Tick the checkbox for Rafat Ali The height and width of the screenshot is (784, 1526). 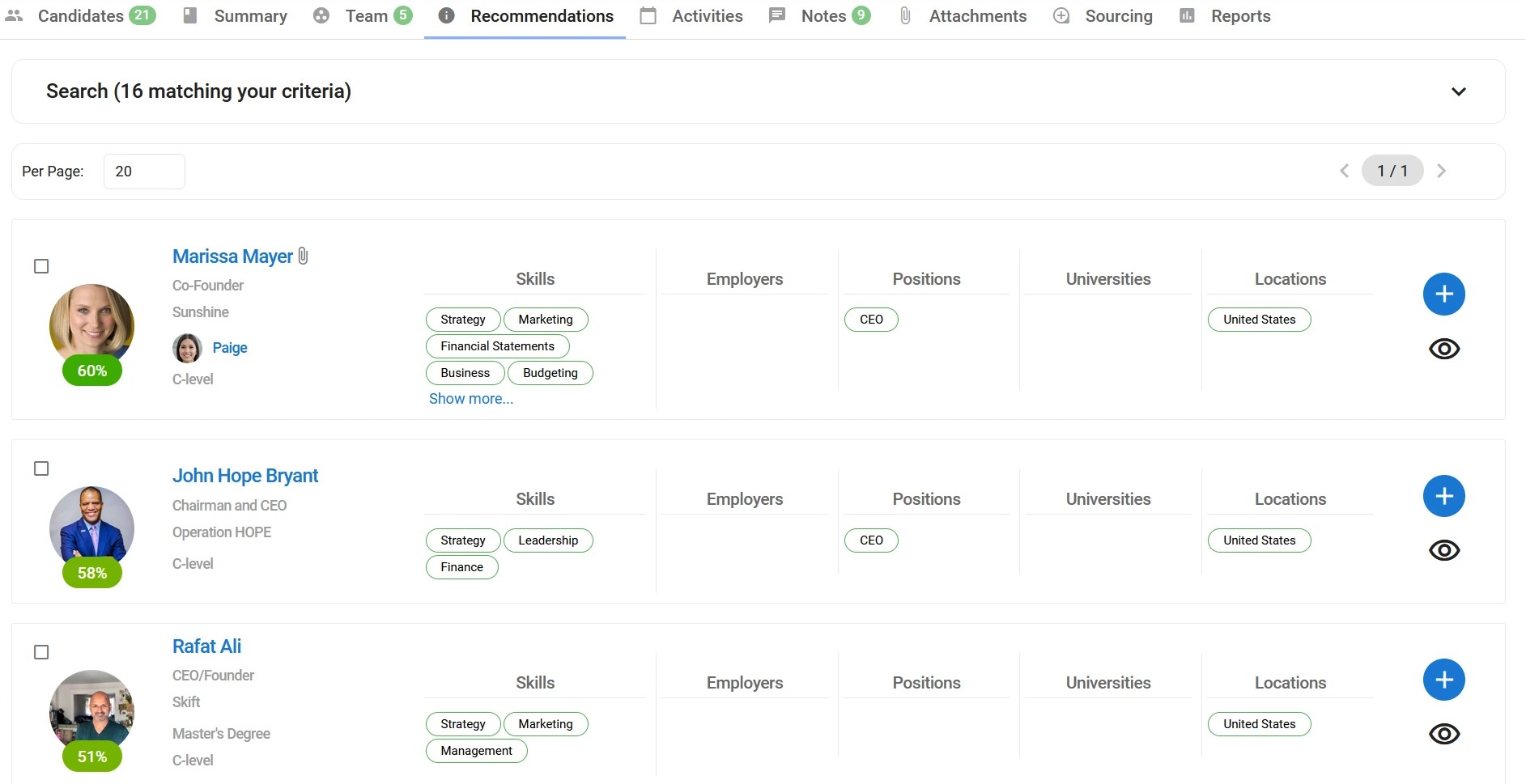tap(41, 652)
